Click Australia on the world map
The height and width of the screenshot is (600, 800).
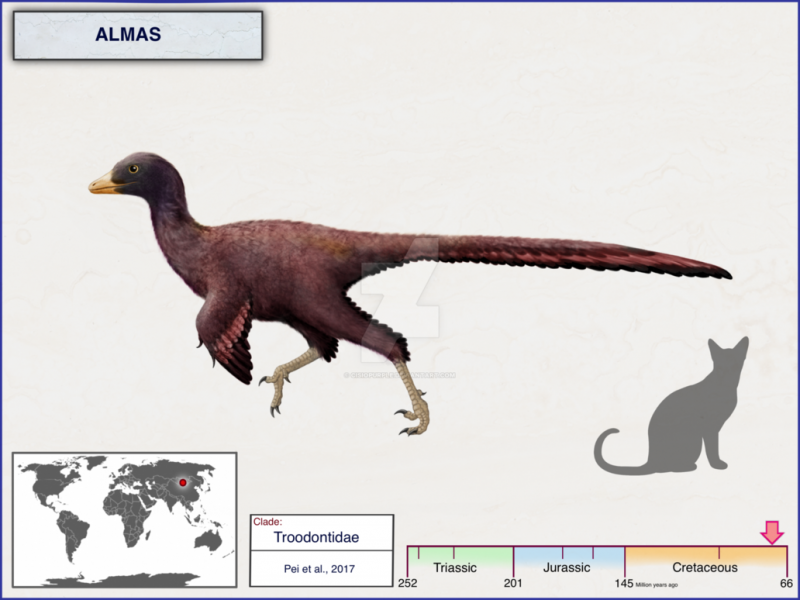tap(209, 540)
